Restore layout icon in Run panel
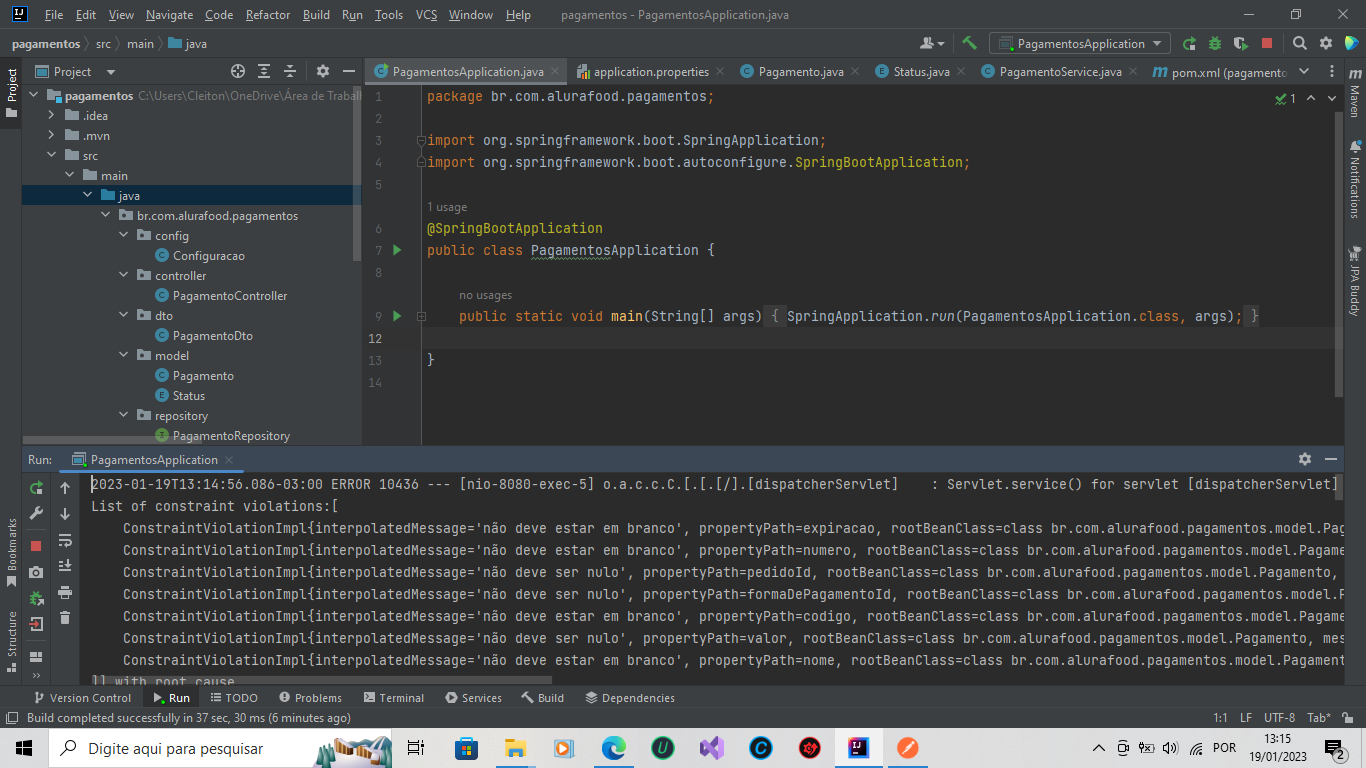1366x768 pixels. [36, 656]
